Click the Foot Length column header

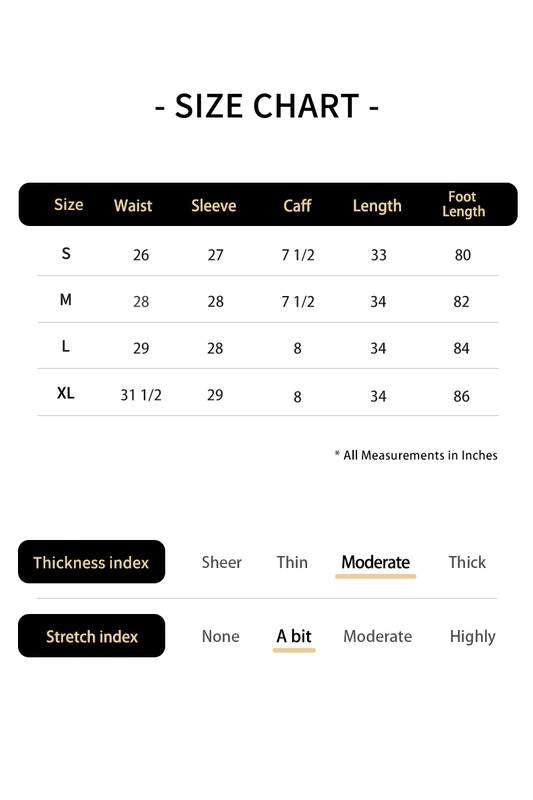click(x=463, y=204)
